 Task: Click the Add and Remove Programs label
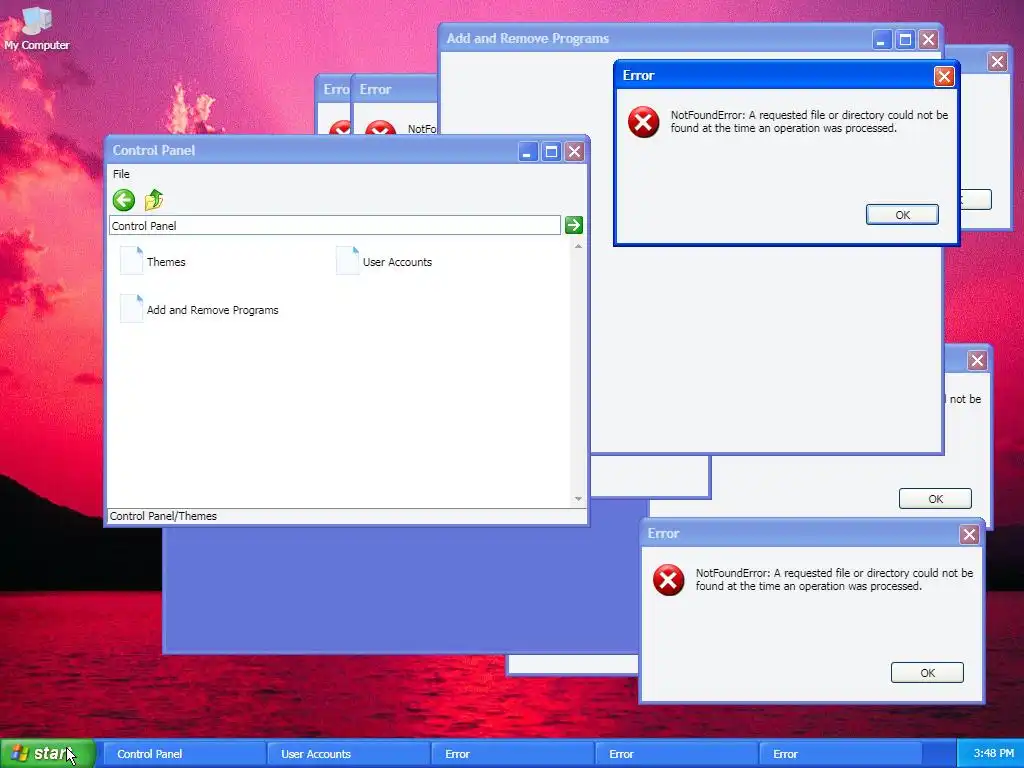coord(212,310)
